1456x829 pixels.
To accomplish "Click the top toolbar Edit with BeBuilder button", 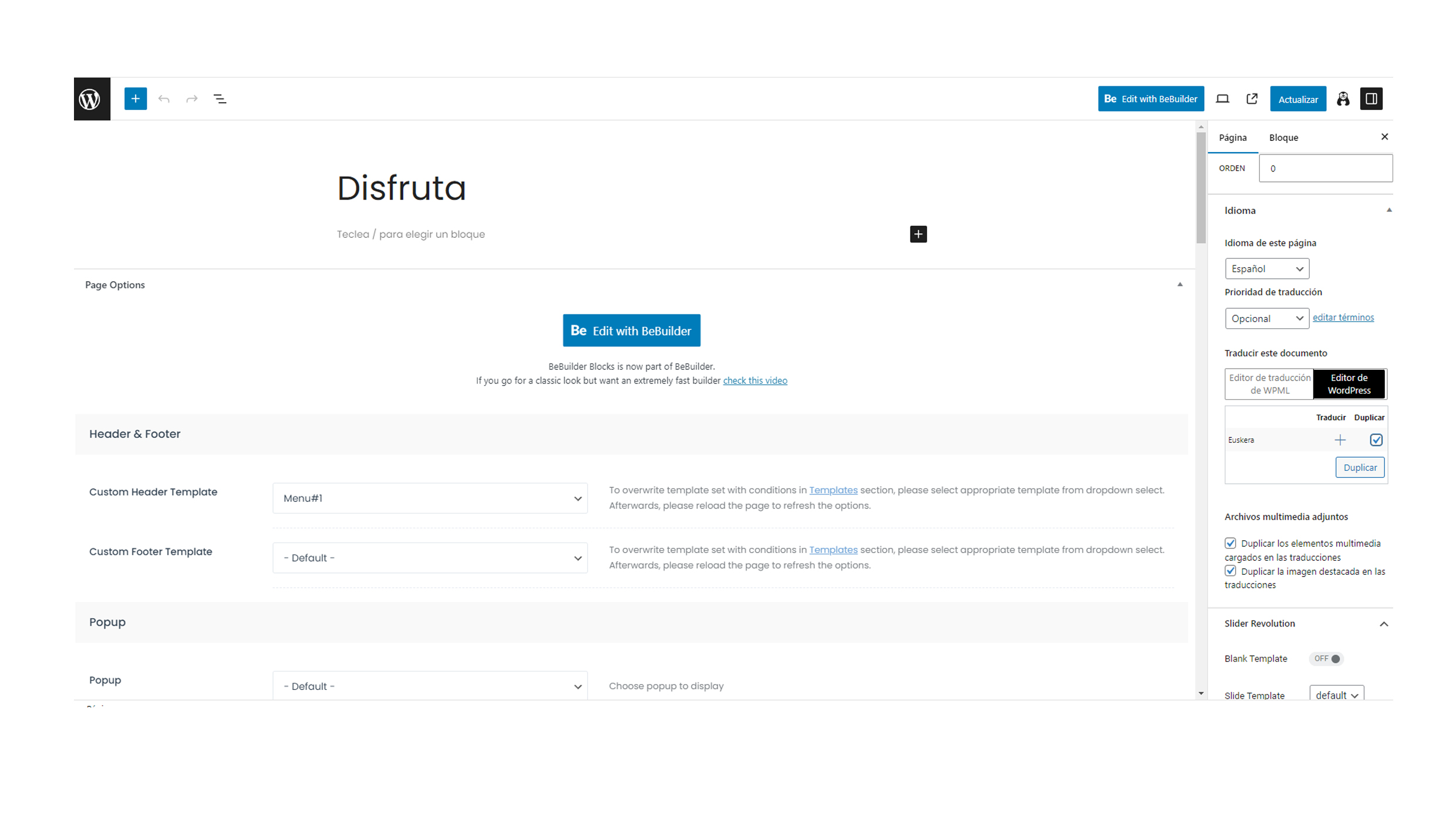I will (x=1151, y=99).
